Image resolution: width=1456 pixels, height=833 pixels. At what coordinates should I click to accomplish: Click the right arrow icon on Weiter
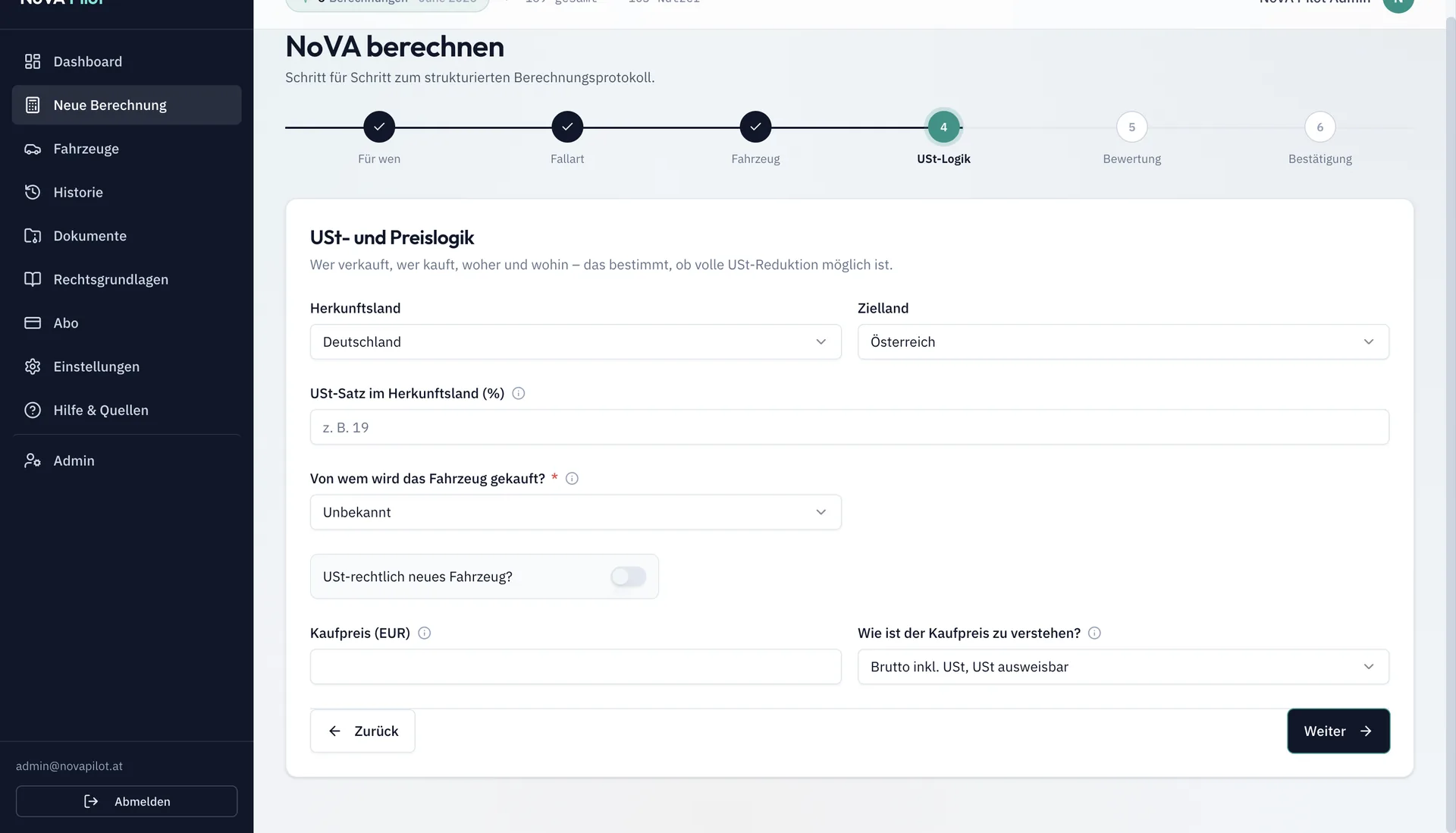(x=1366, y=731)
